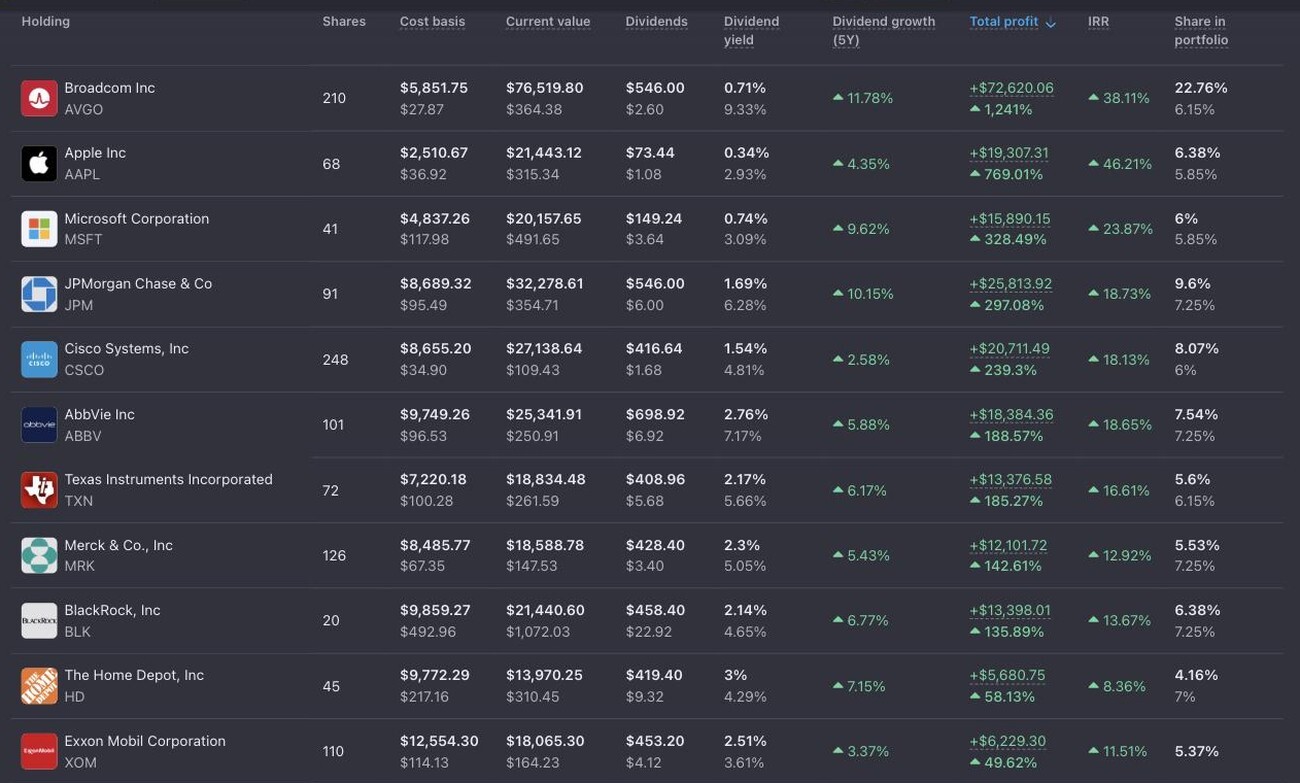Click the AVGO ticker symbol
1300x783 pixels.
click(x=83, y=109)
